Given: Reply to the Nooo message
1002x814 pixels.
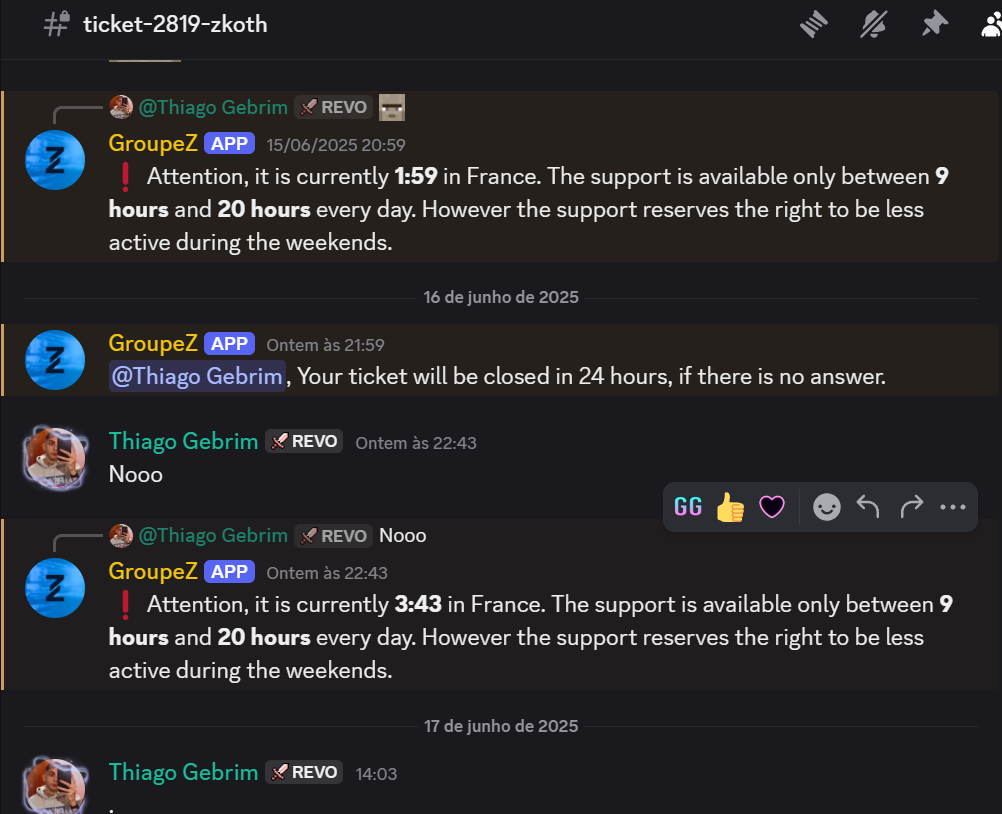Looking at the screenshot, I should 868,507.
